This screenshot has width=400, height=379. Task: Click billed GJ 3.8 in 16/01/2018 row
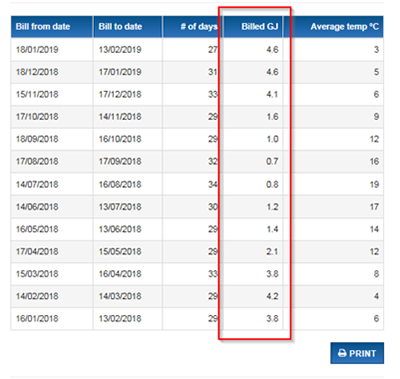pyautogui.click(x=272, y=318)
